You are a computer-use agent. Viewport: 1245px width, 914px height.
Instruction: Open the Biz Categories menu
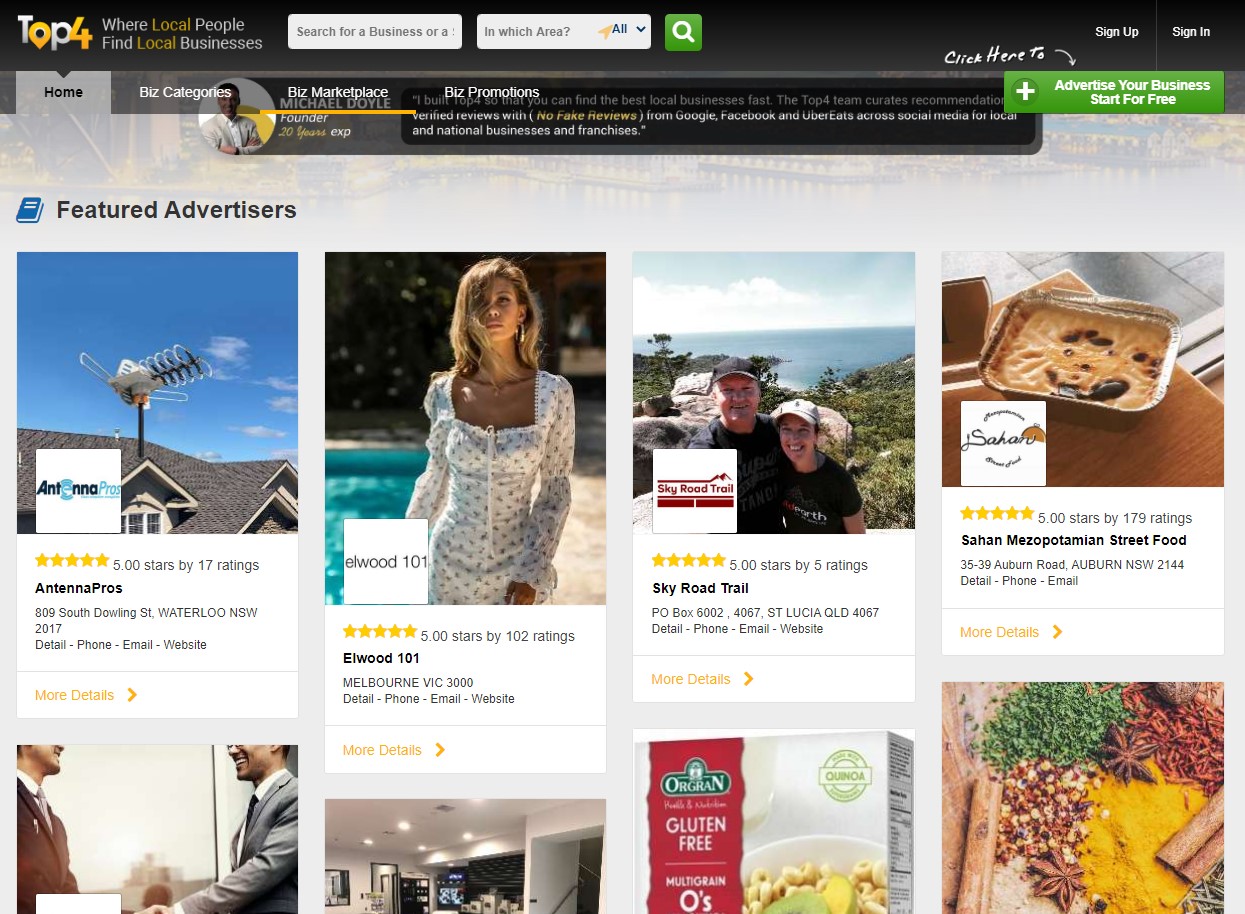point(185,92)
